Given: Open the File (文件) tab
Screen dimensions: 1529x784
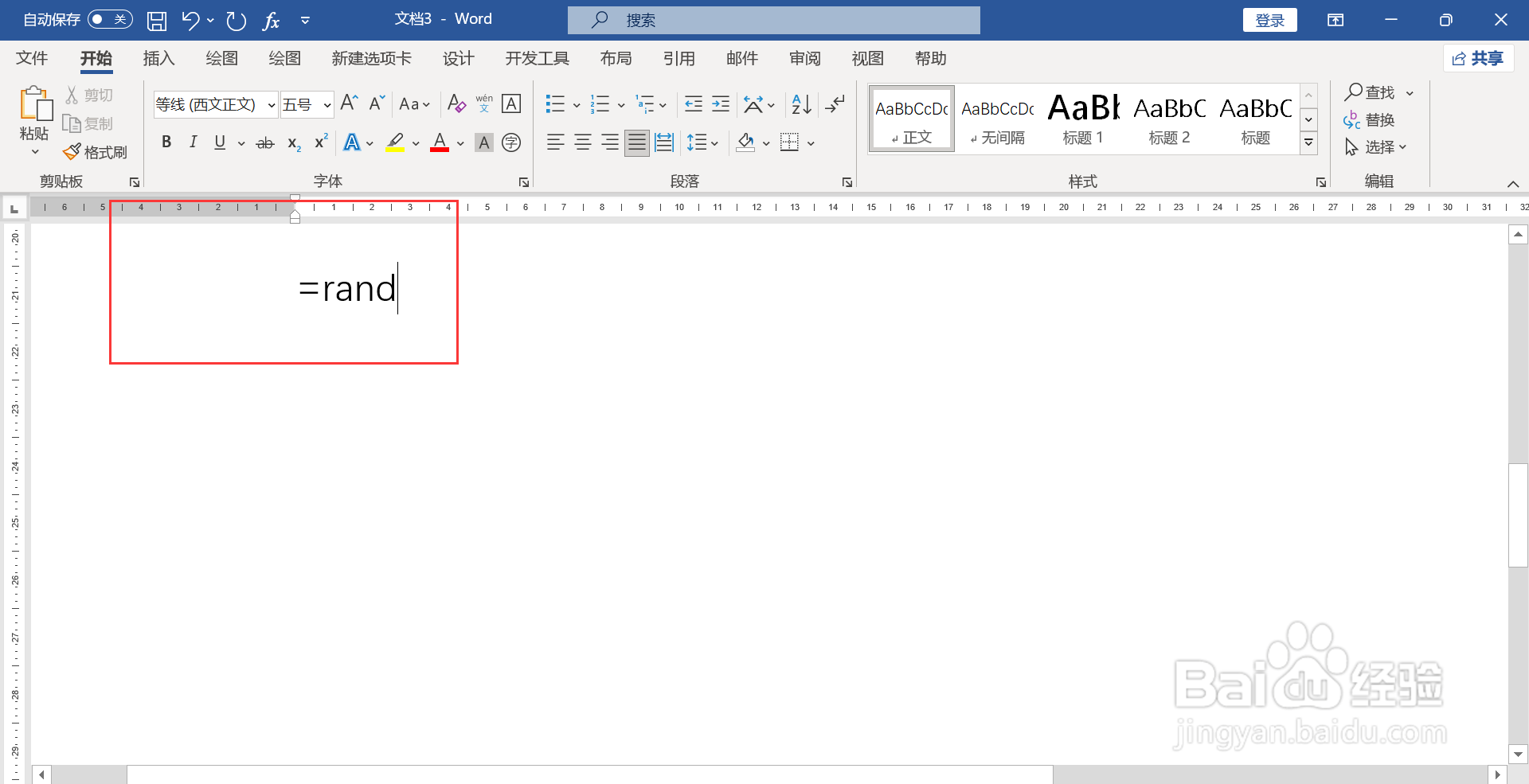Looking at the screenshot, I should click(x=32, y=58).
